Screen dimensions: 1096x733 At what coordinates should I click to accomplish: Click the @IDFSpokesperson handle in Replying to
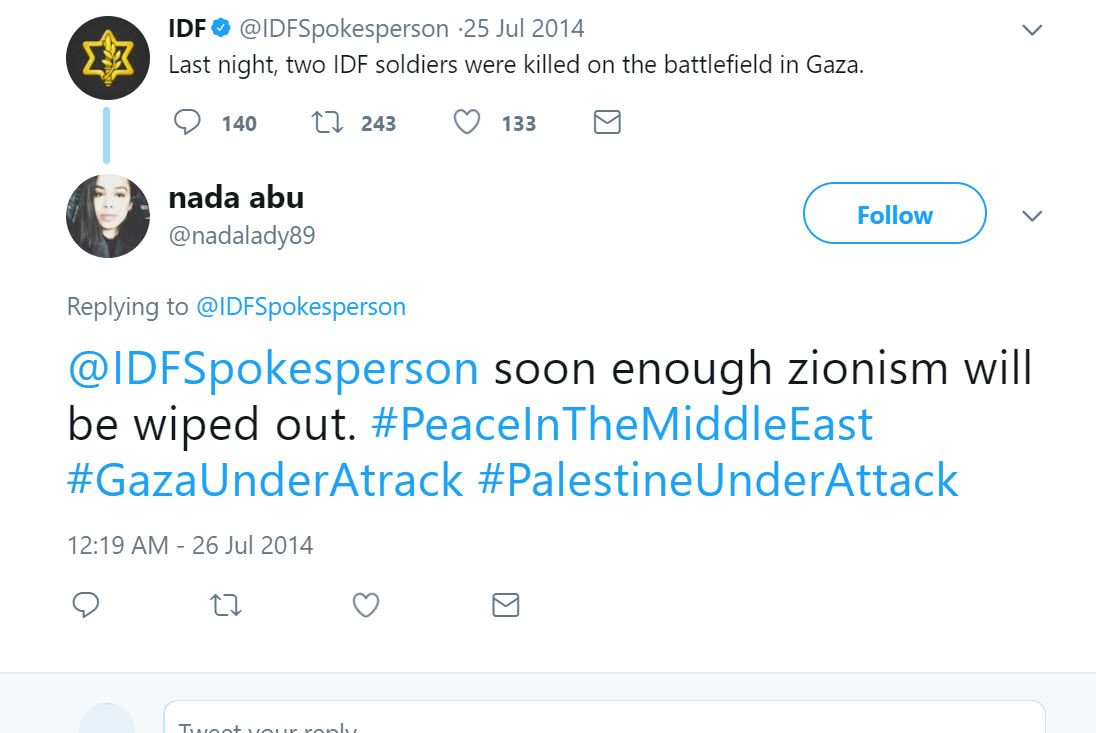coord(300,306)
